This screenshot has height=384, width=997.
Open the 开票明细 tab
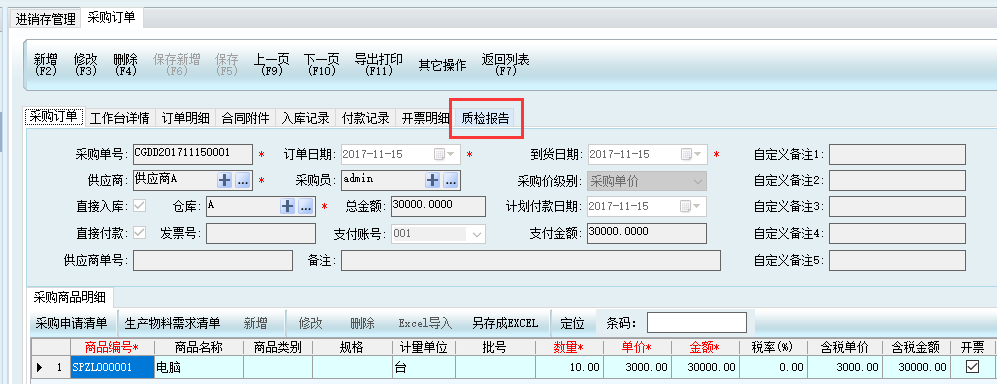425,118
